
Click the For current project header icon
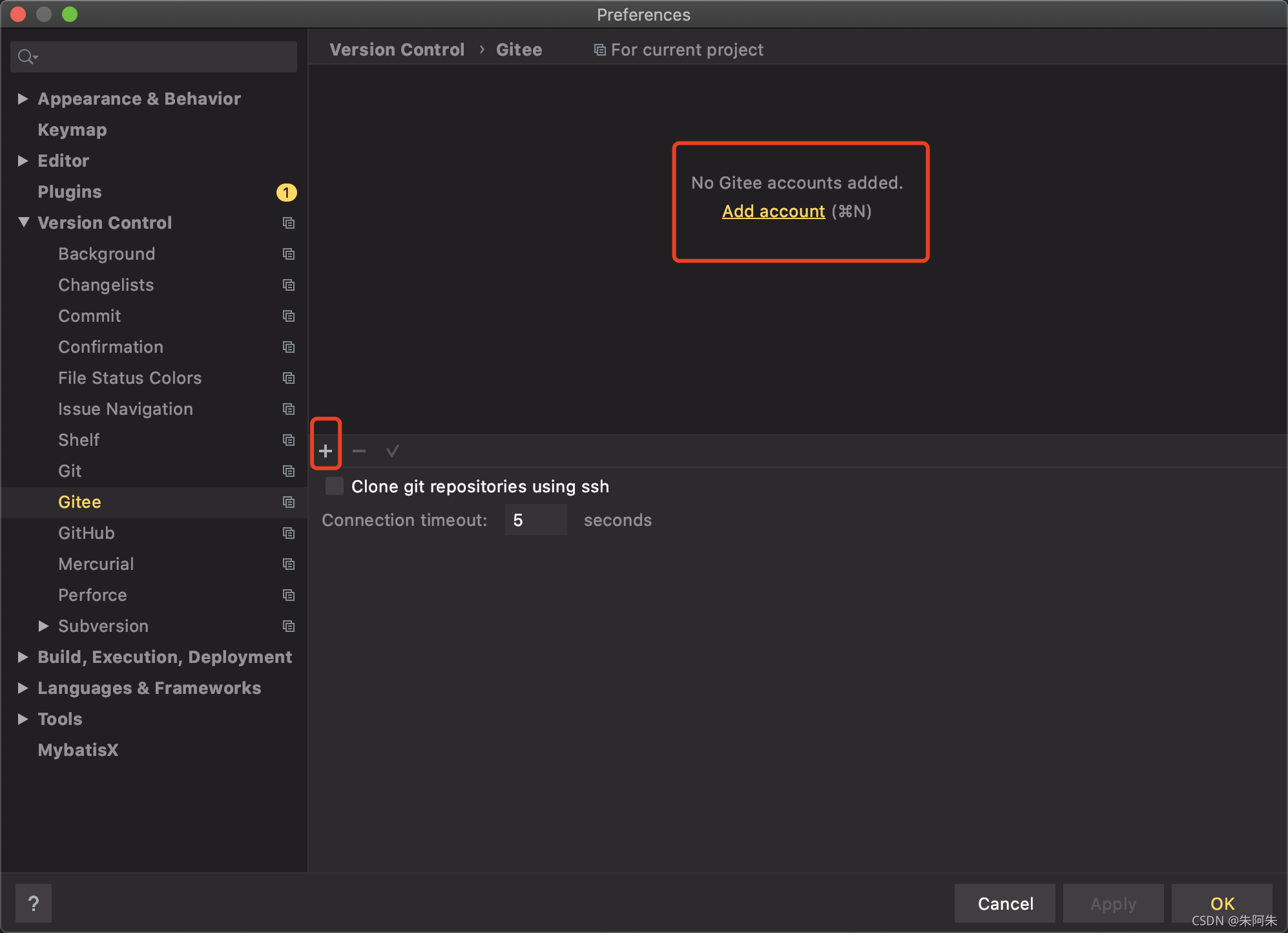click(600, 50)
